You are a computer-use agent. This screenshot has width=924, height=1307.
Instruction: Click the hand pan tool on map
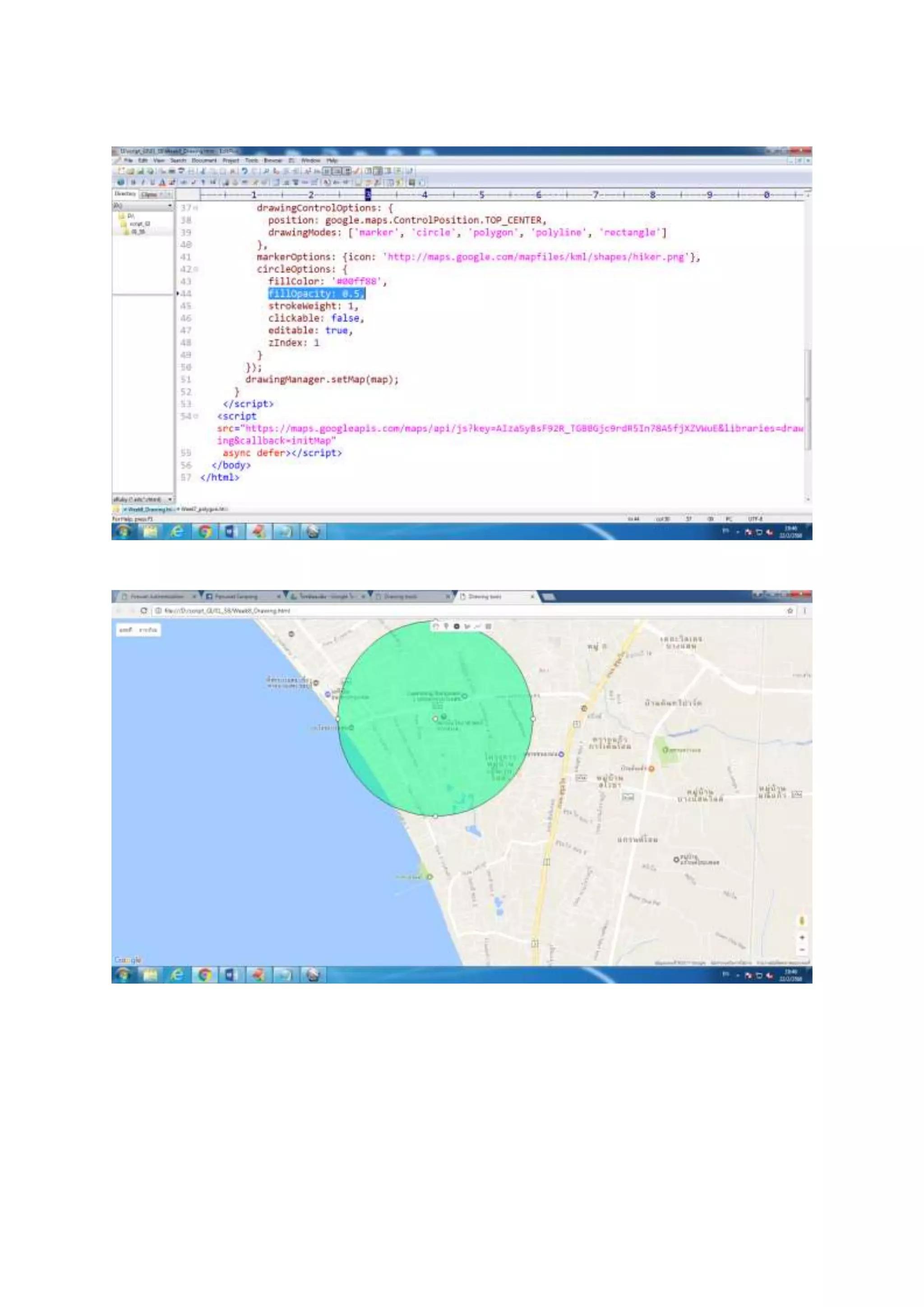tap(436, 626)
